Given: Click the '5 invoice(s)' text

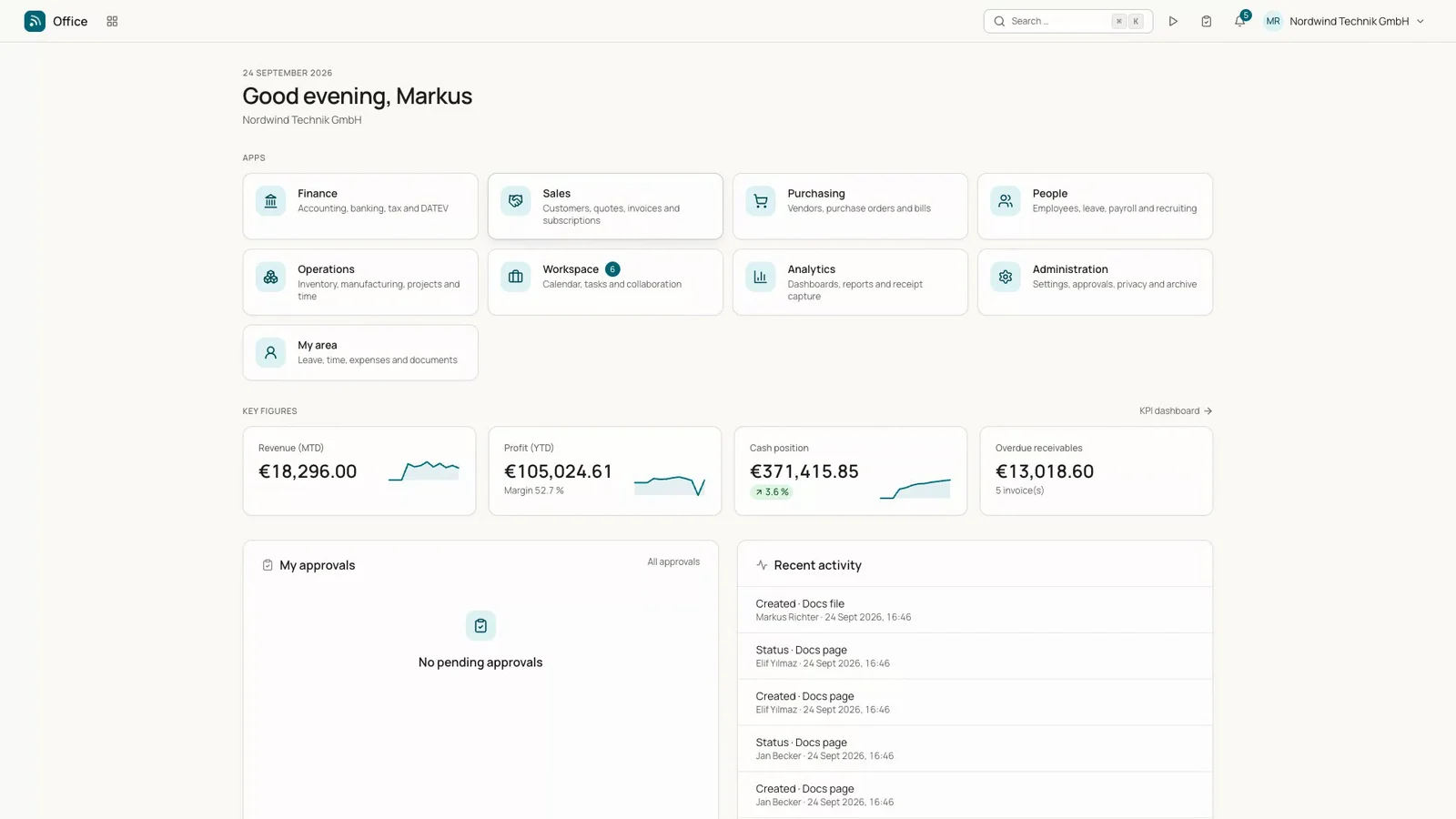Looking at the screenshot, I should pyautogui.click(x=1019, y=490).
